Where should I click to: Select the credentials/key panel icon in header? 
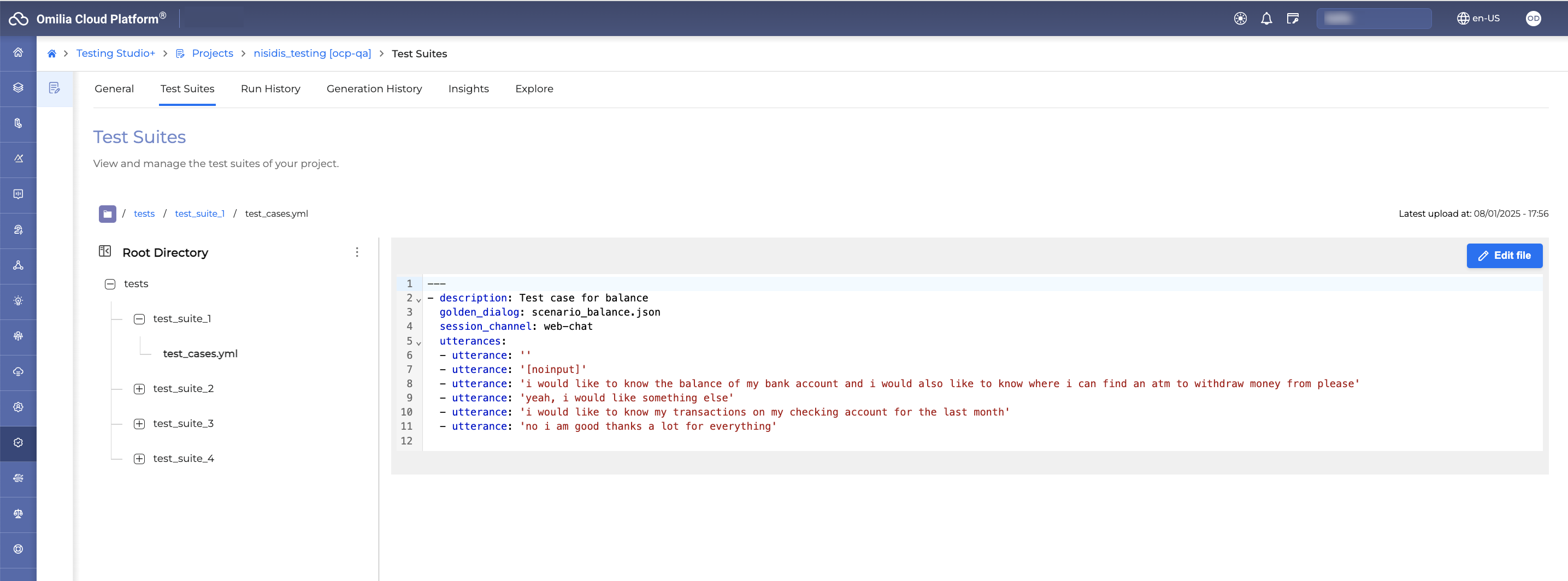coord(1292,18)
